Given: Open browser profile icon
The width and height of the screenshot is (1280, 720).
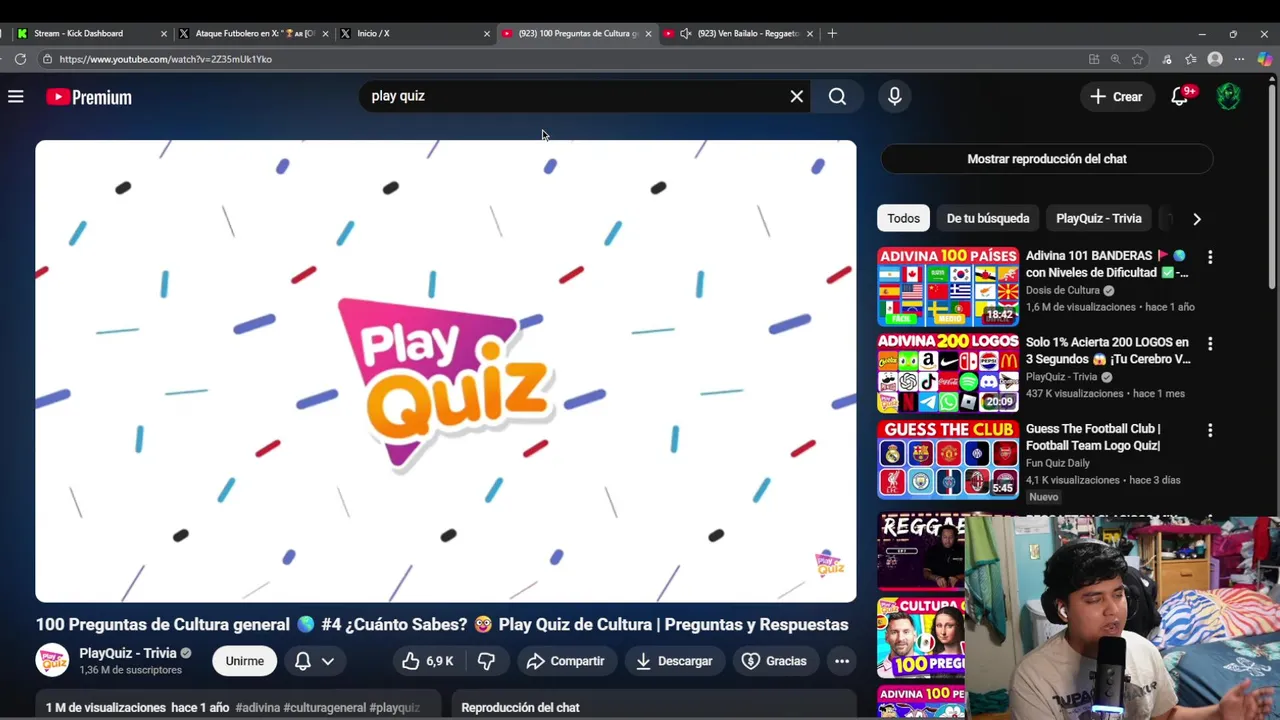Looking at the screenshot, I should tap(1215, 59).
